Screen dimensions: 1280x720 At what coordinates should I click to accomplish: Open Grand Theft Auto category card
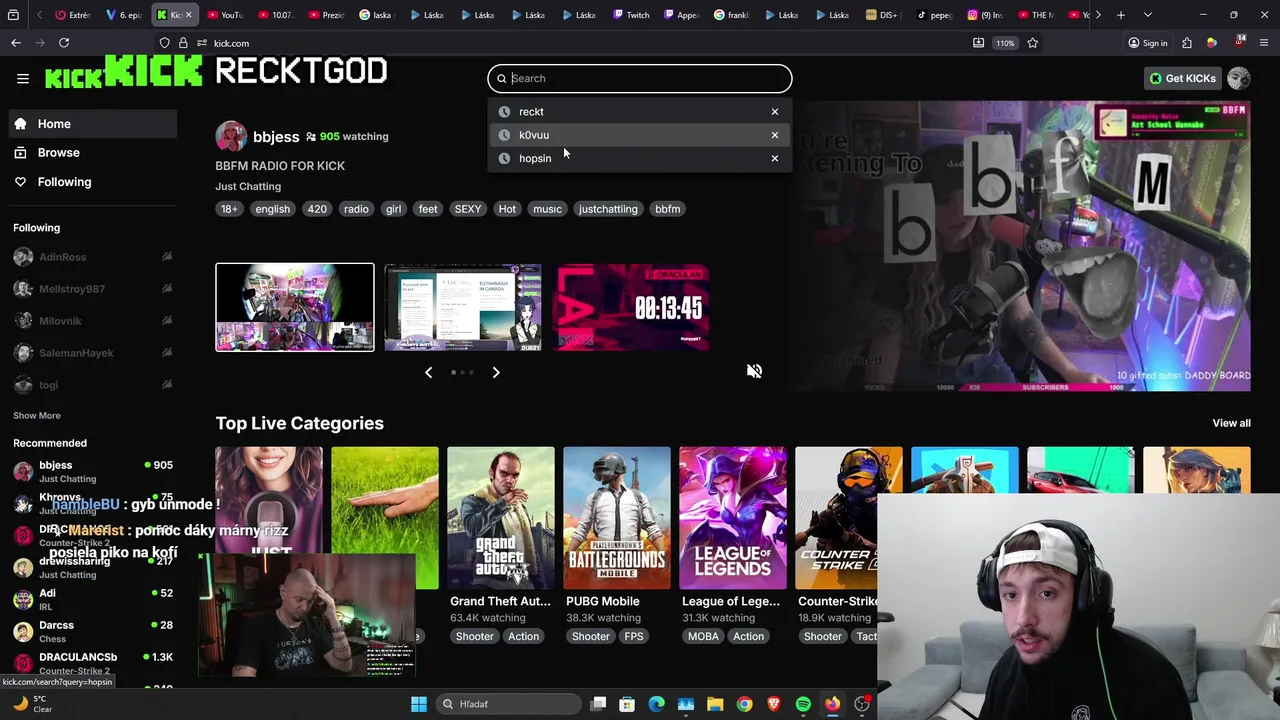pos(501,518)
